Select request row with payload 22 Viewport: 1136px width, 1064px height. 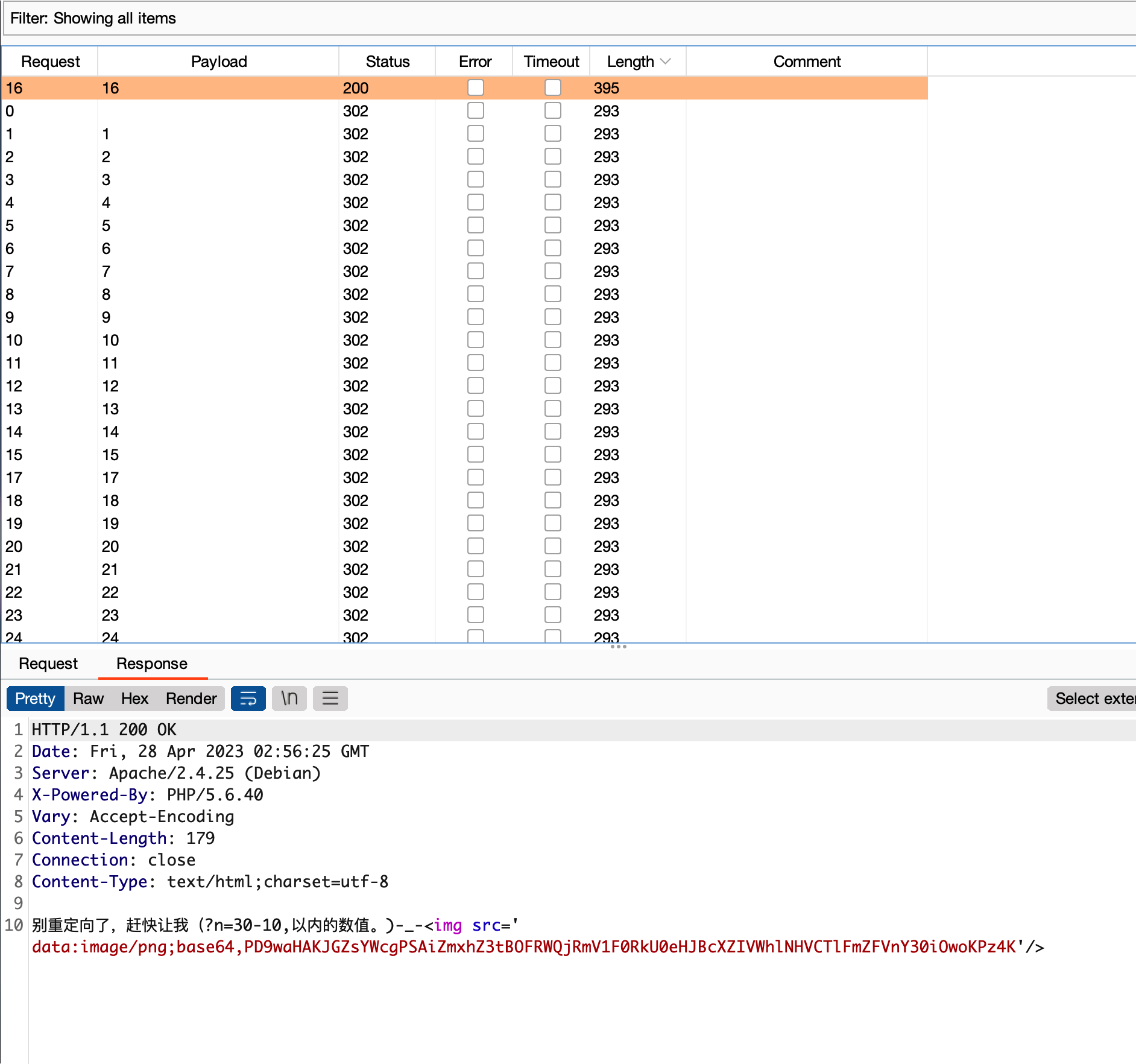464,592
